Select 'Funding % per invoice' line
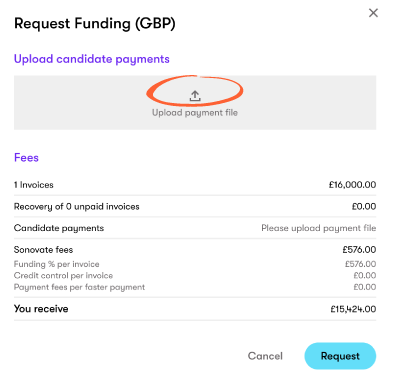The height and width of the screenshot is (376, 395). [57, 264]
